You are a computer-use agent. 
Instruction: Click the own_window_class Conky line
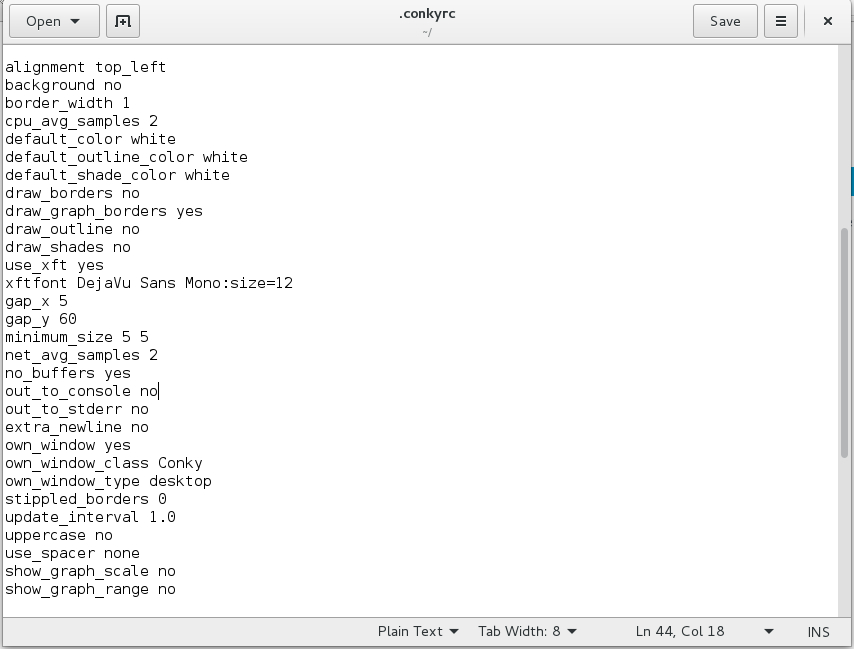click(x=104, y=463)
